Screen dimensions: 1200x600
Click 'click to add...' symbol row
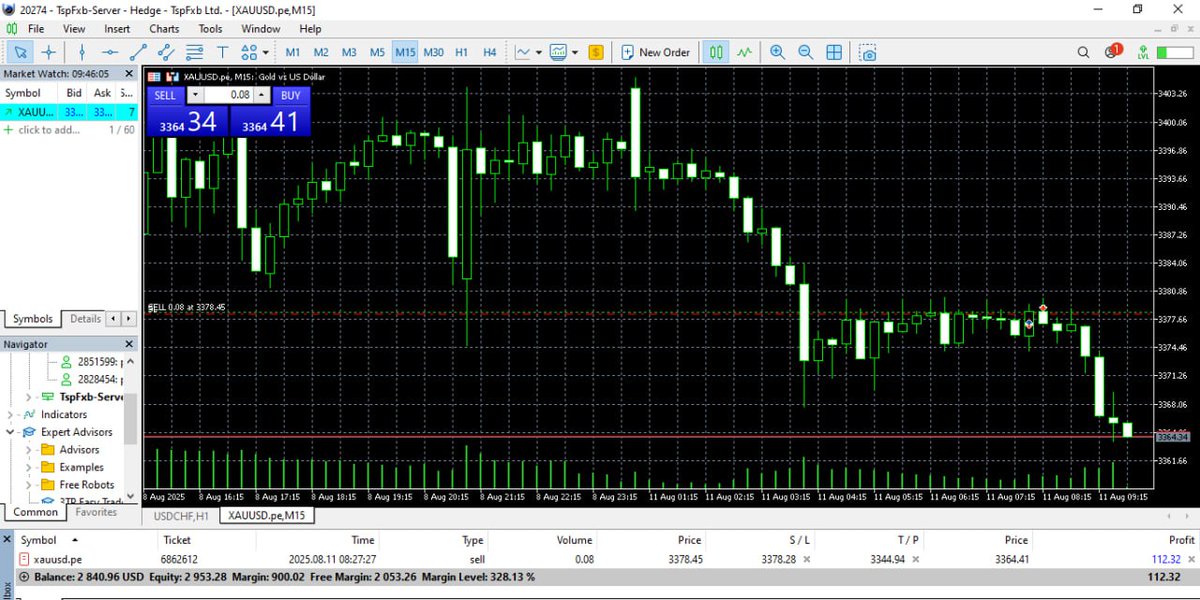(x=47, y=130)
